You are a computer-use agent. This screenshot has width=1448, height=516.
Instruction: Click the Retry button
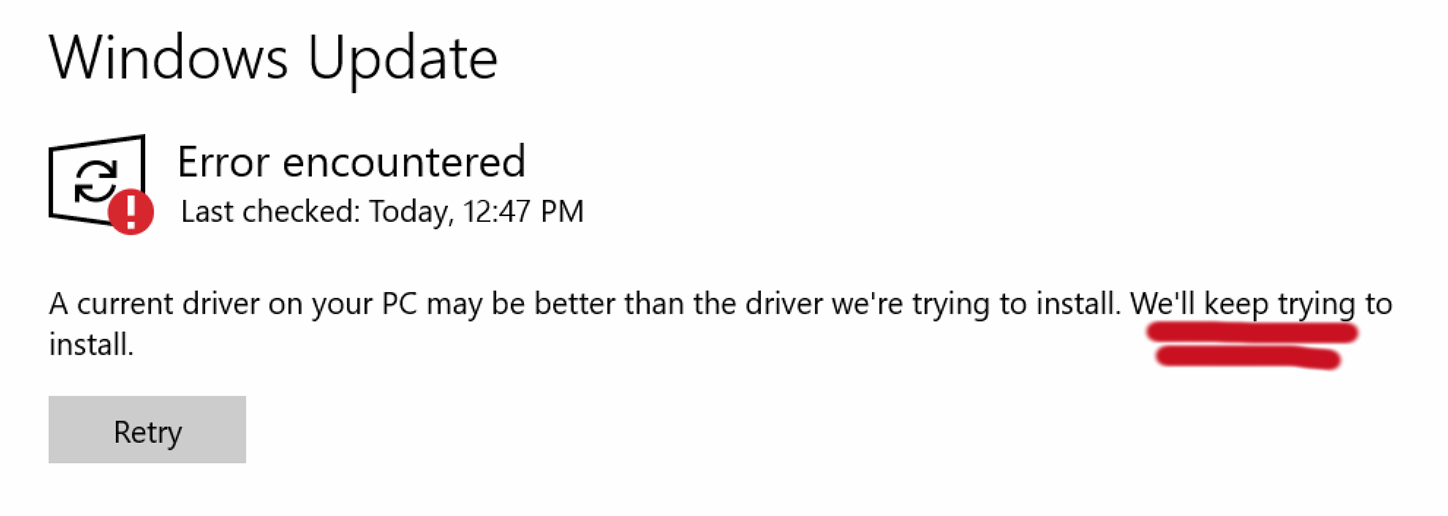pyautogui.click(x=147, y=430)
